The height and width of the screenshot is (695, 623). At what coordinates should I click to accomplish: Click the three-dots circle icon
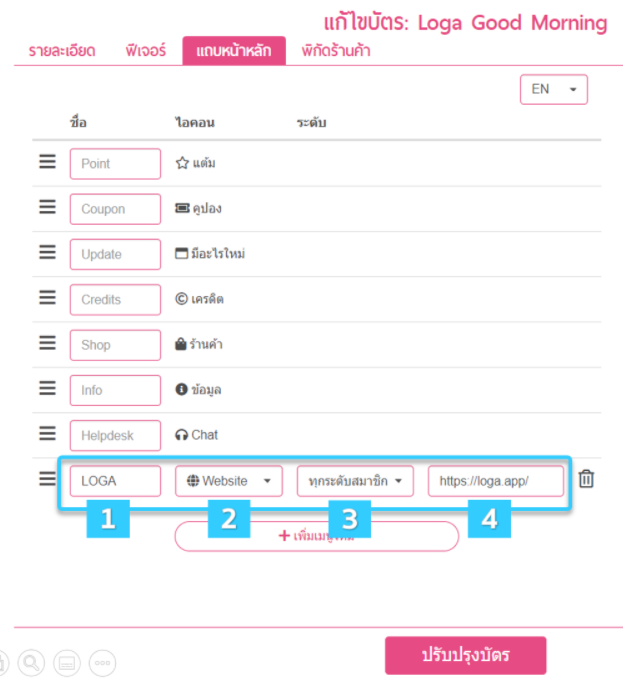[102, 663]
